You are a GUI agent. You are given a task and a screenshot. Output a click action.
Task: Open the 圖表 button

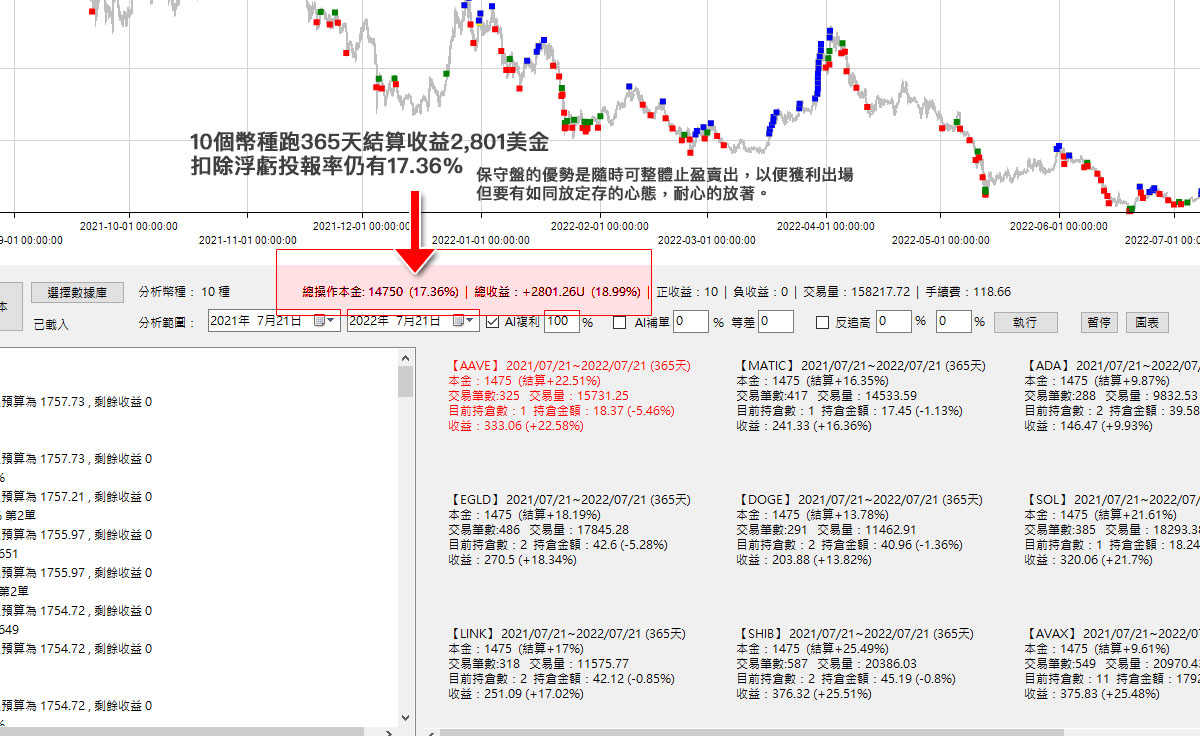click(x=1148, y=322)
